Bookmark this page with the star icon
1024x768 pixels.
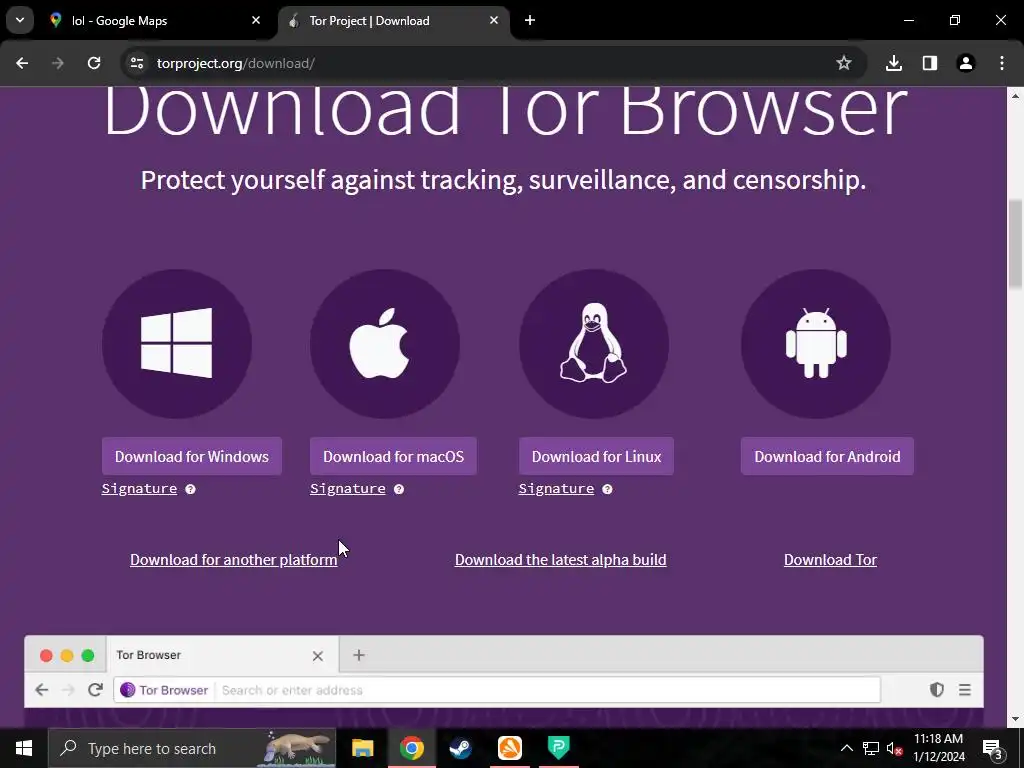(844, 63)
